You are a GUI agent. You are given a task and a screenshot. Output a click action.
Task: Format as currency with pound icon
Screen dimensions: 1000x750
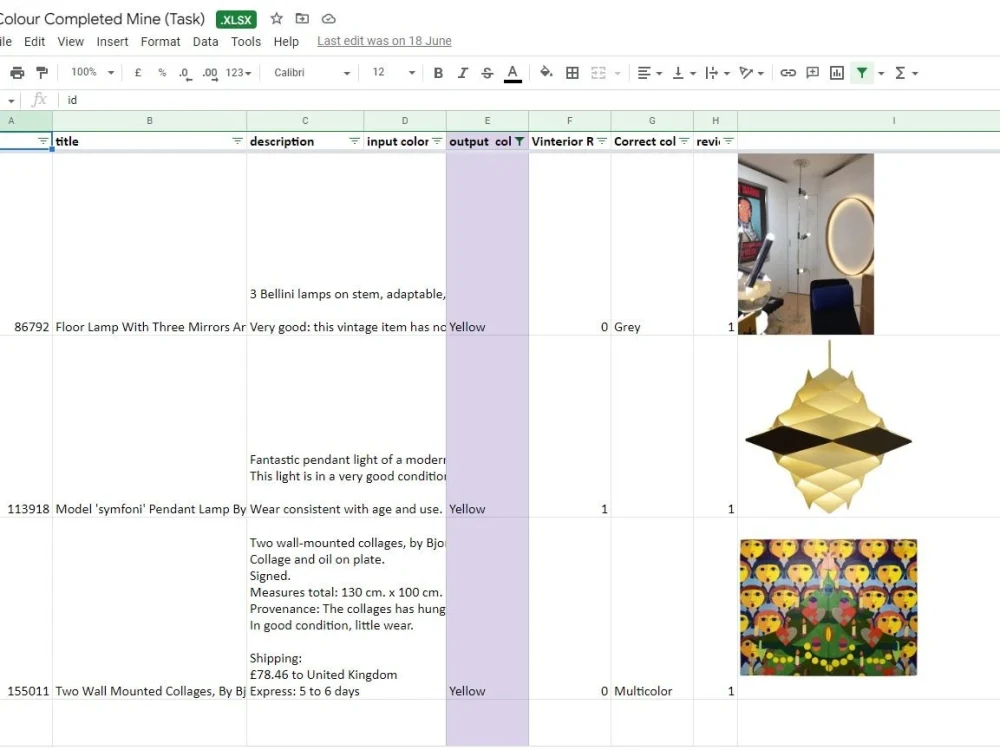click(x=138, y=73)
